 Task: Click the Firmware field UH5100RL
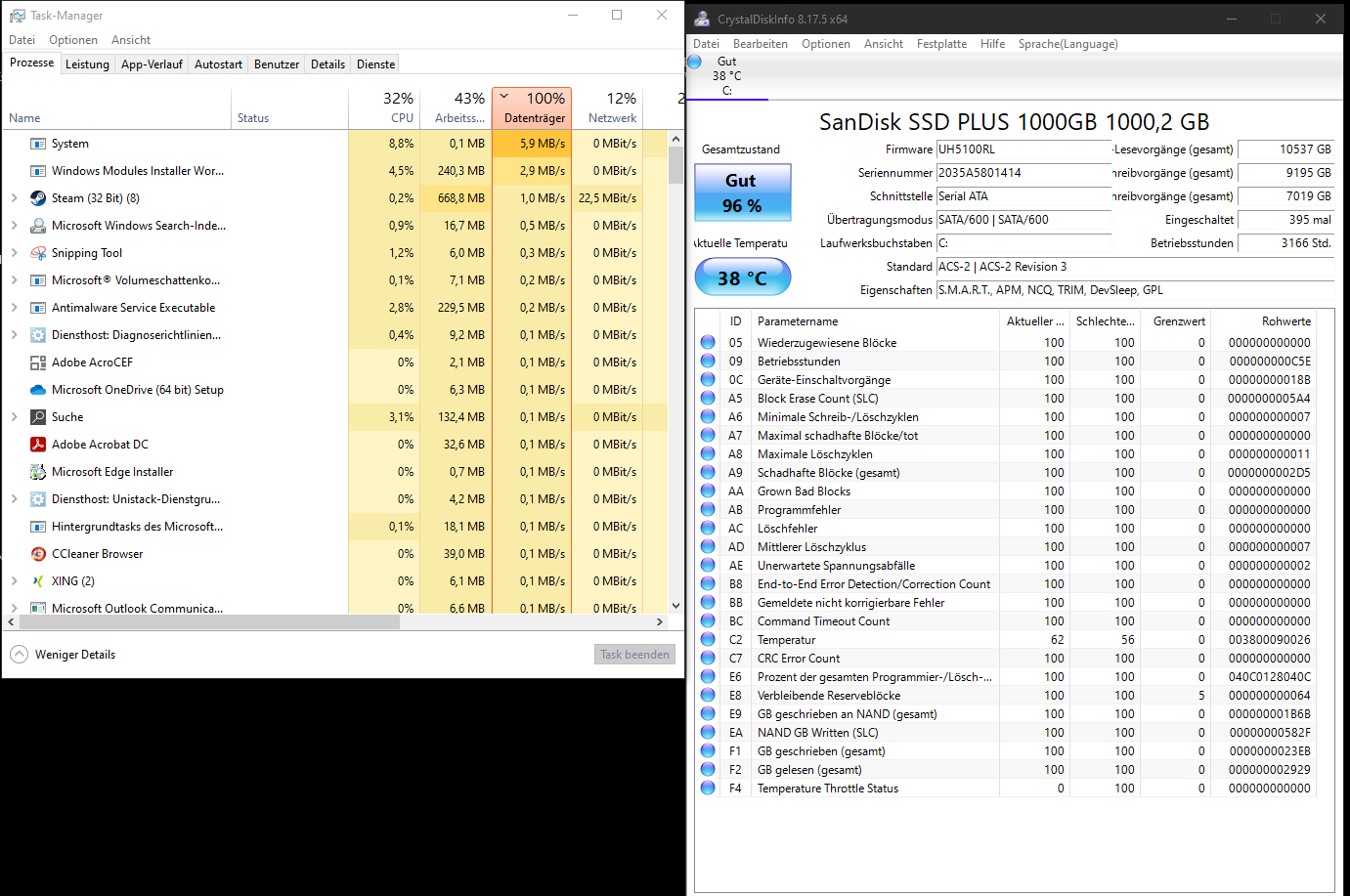[1023, 149]
